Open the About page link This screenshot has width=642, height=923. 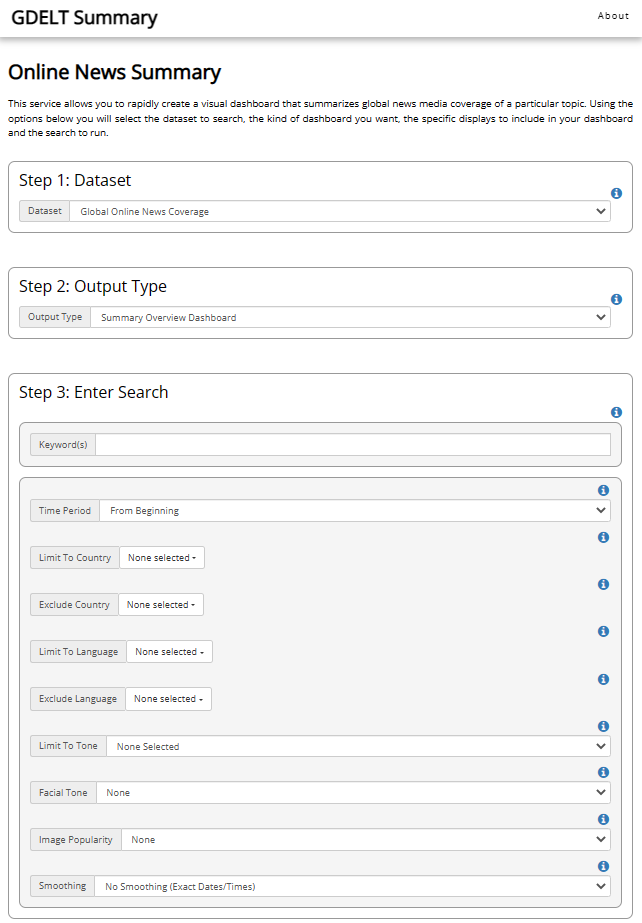613,16
